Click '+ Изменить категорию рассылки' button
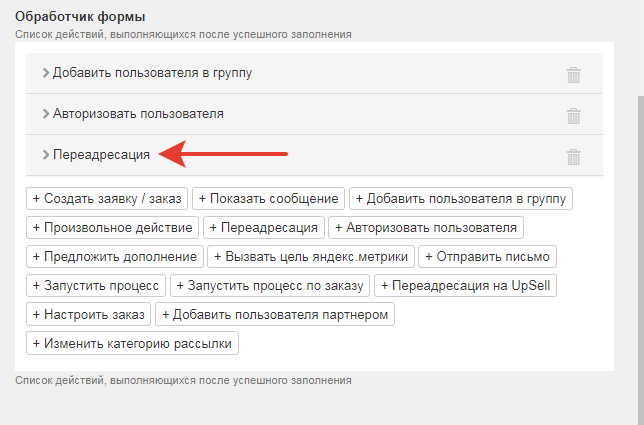 [x=132, y=343]
